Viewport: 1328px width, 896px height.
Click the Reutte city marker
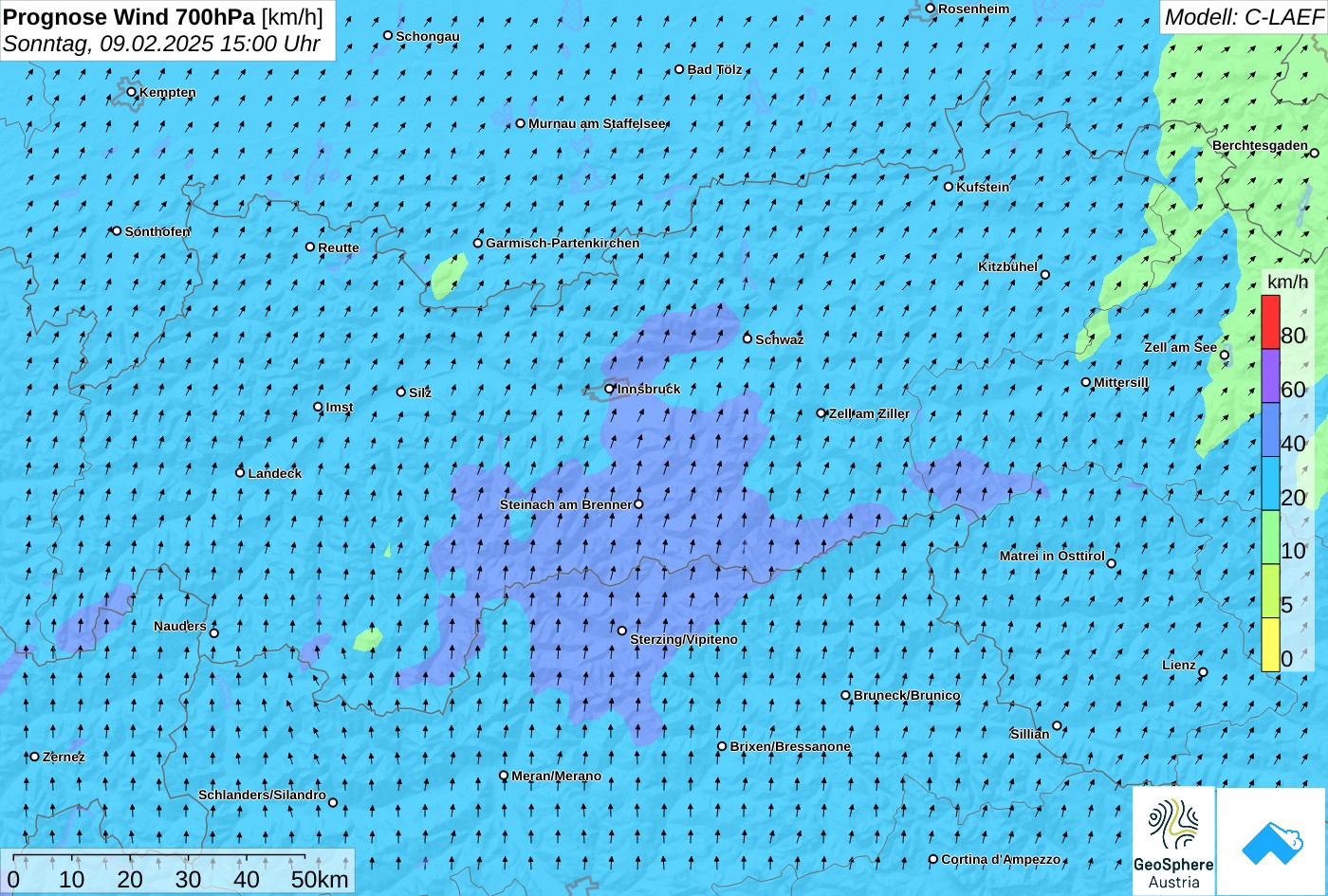click(x=310, y=247)
